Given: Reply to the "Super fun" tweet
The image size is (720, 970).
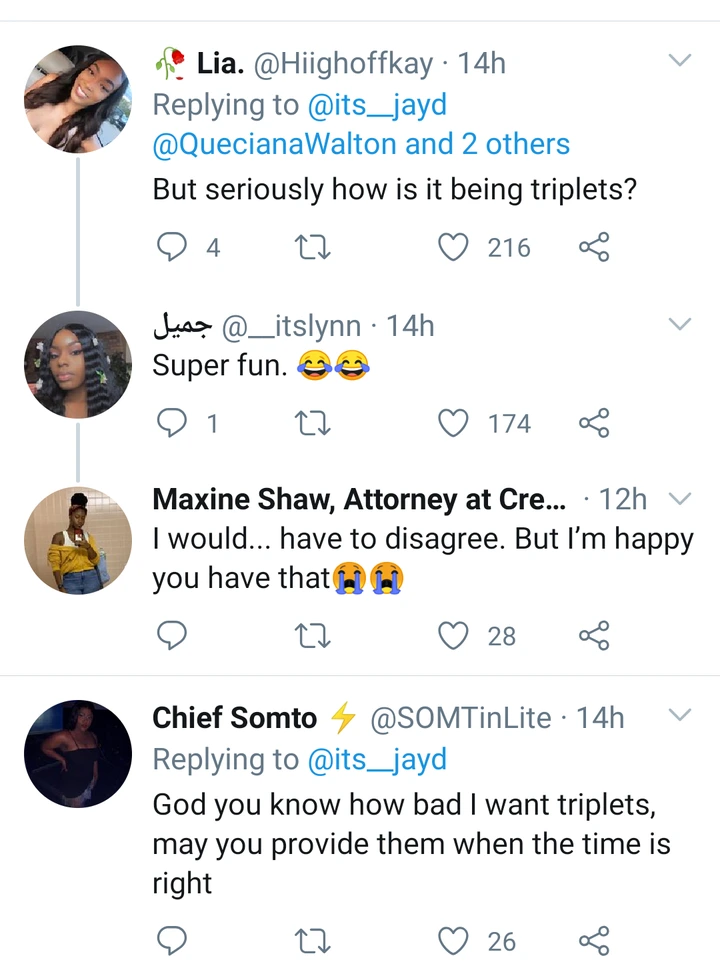Looking at the screenshot, I should (x=174, y=424).
